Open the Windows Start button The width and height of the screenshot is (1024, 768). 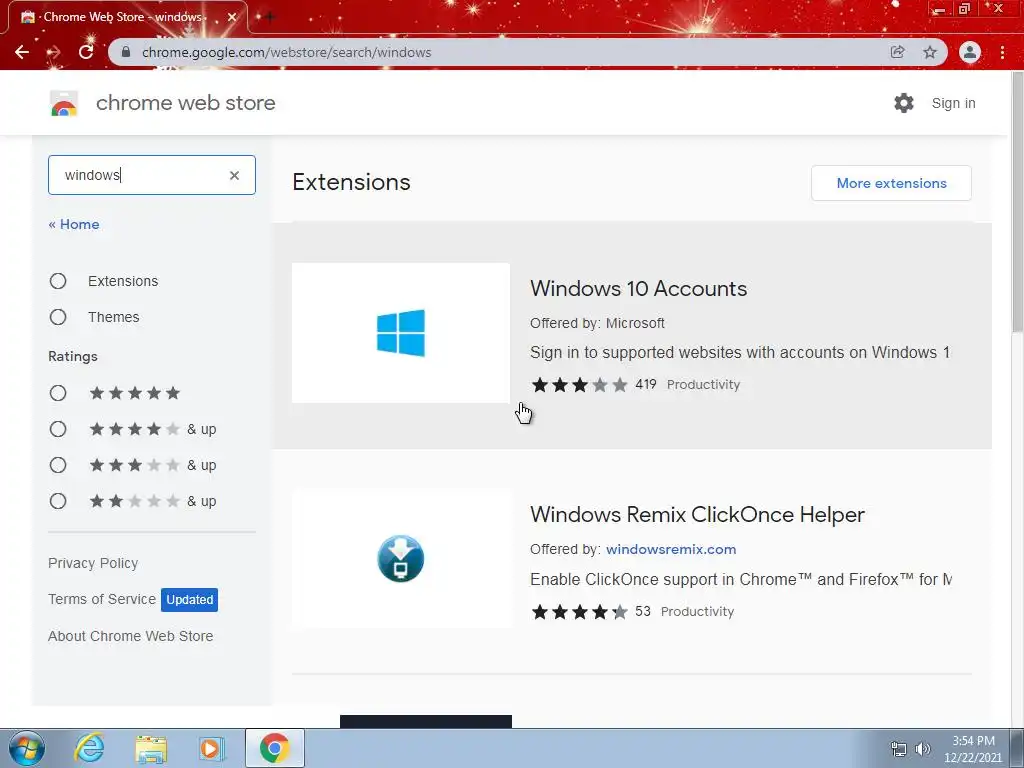click(27, 748)
